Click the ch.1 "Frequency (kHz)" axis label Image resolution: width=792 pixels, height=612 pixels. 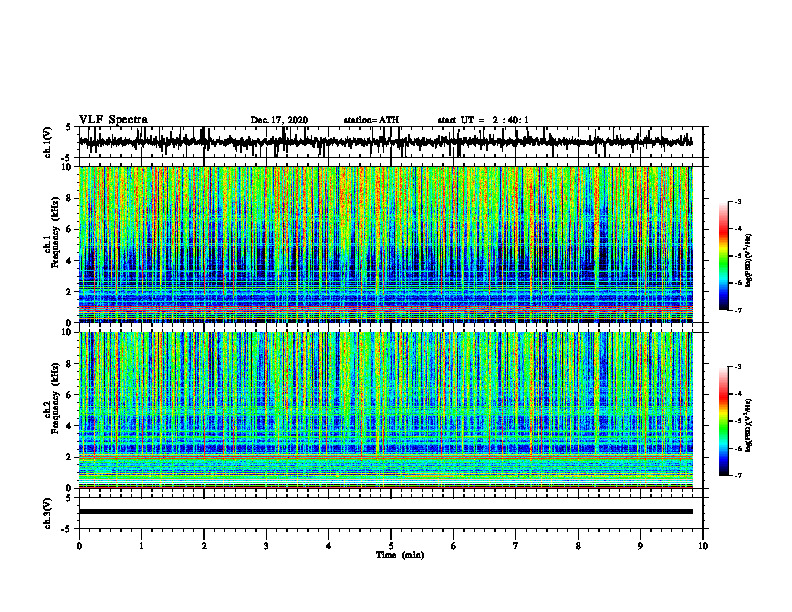pyautogui.click(x=53, y=232)
